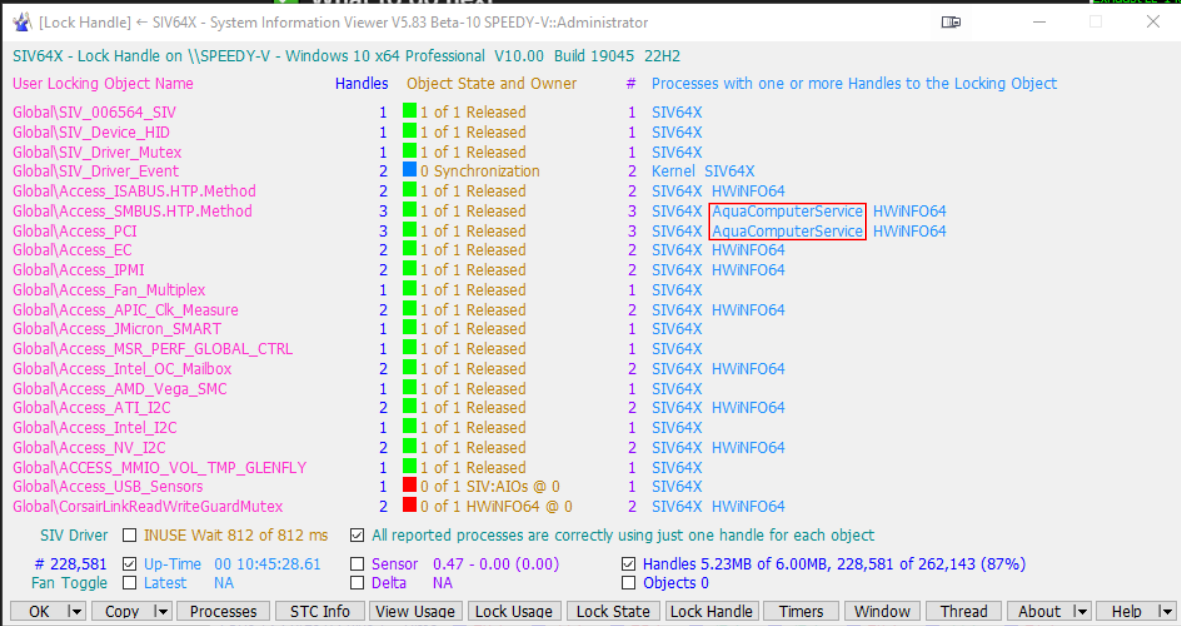Click red state square for Access_USB_Sensors

[x=409, y=485]
